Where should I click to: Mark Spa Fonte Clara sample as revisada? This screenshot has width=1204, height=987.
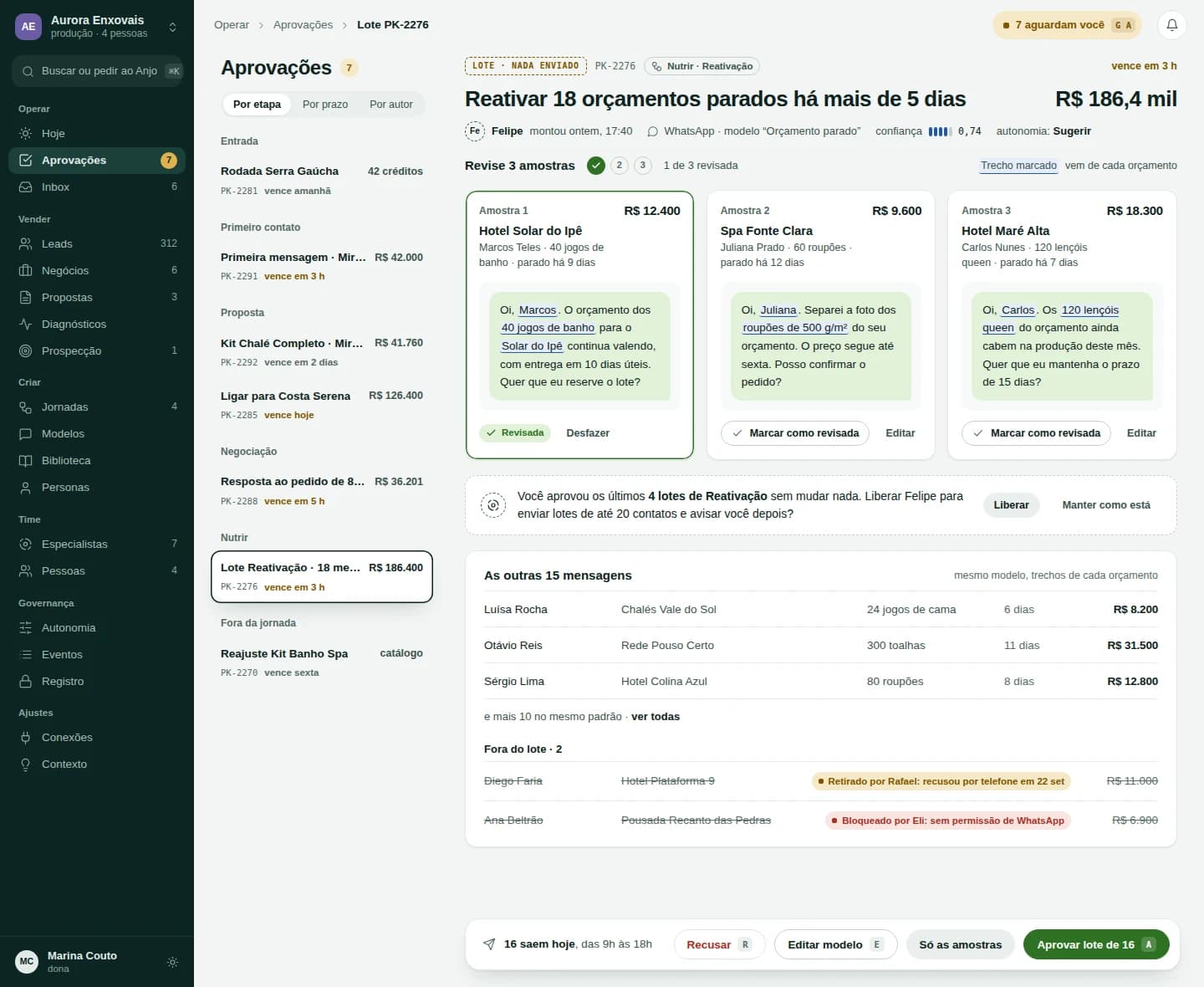coord(795,433)
